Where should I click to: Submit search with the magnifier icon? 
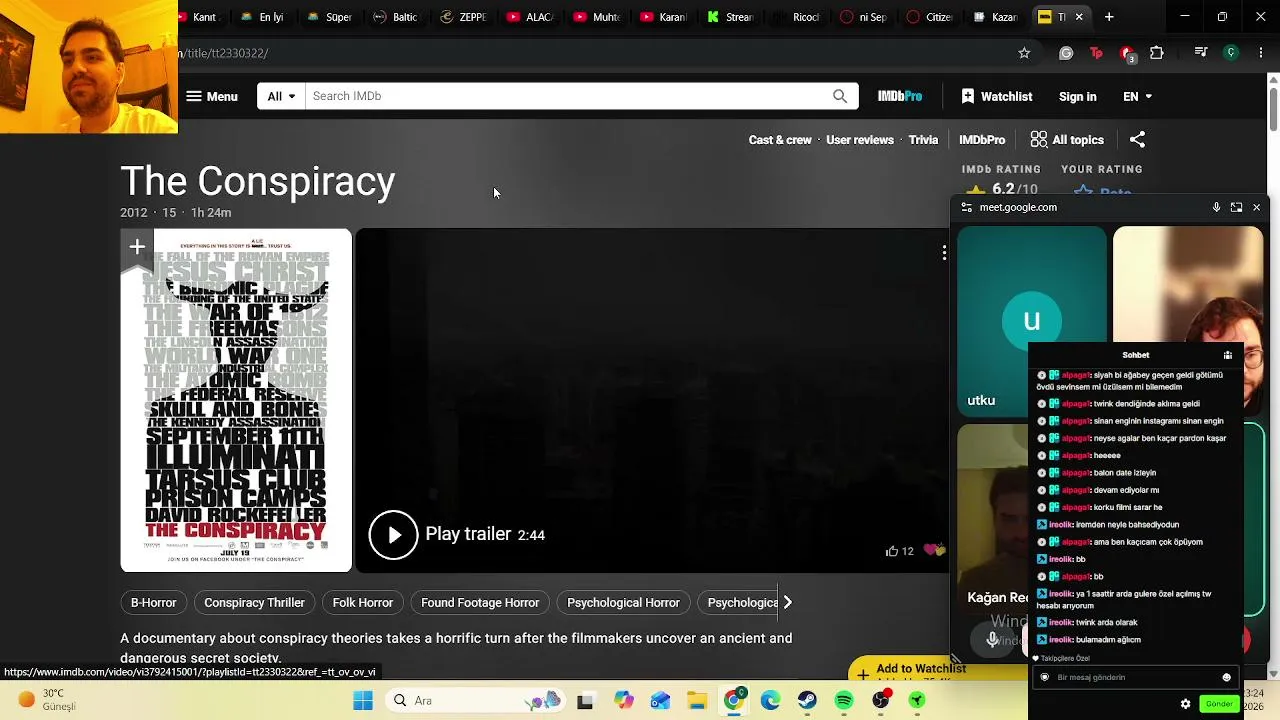coord(840,96)
